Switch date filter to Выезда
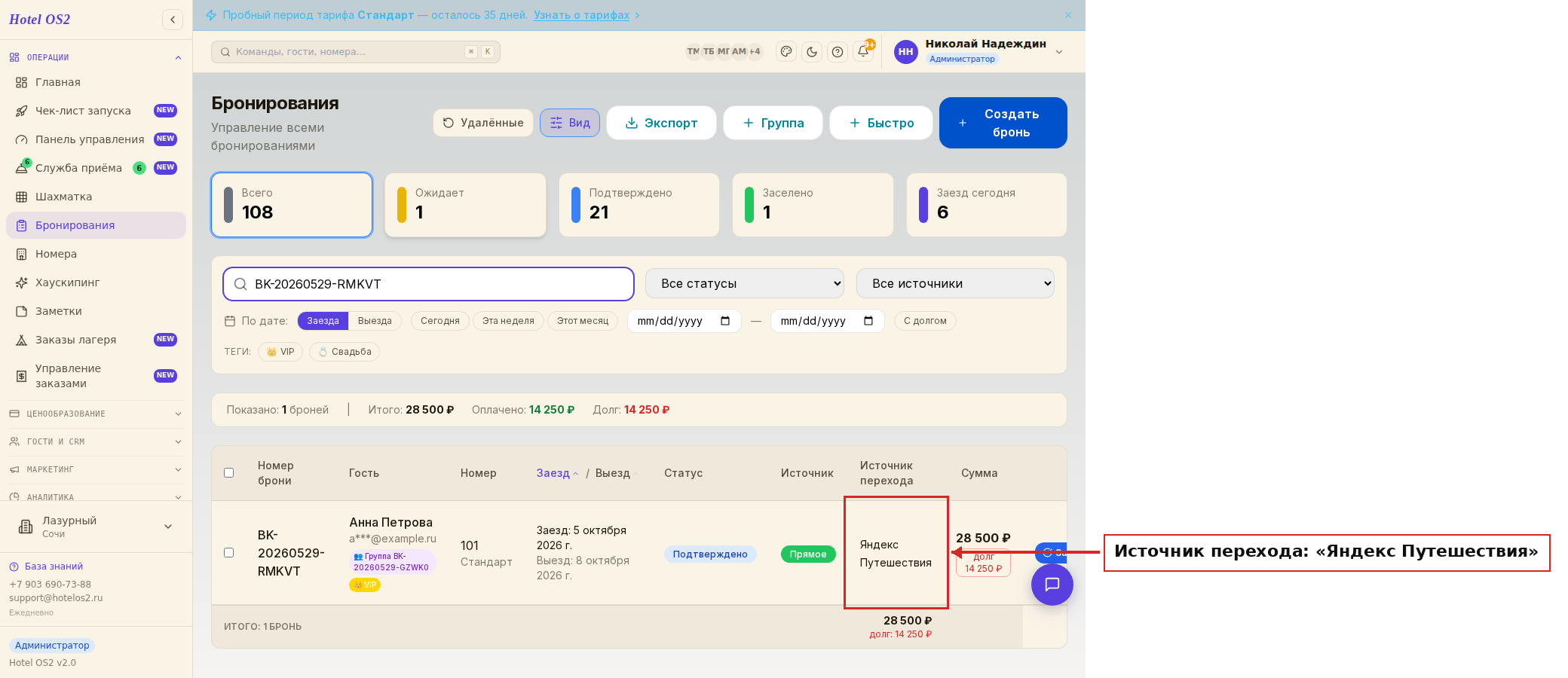 [x=375, y=321]
